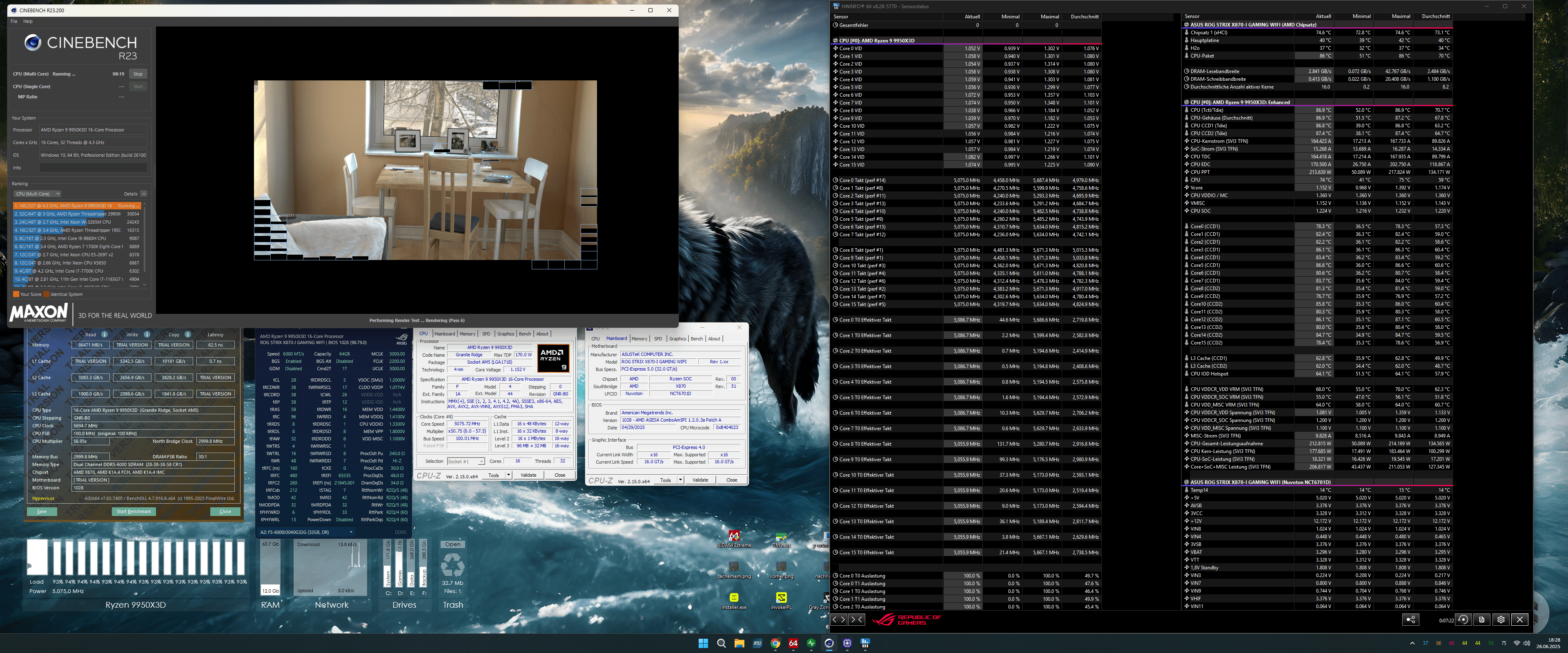The image size is (1568, 653).
Task: Open Tools dropdown arrow in CPU-Z Mainboard window
Action: 681,480
